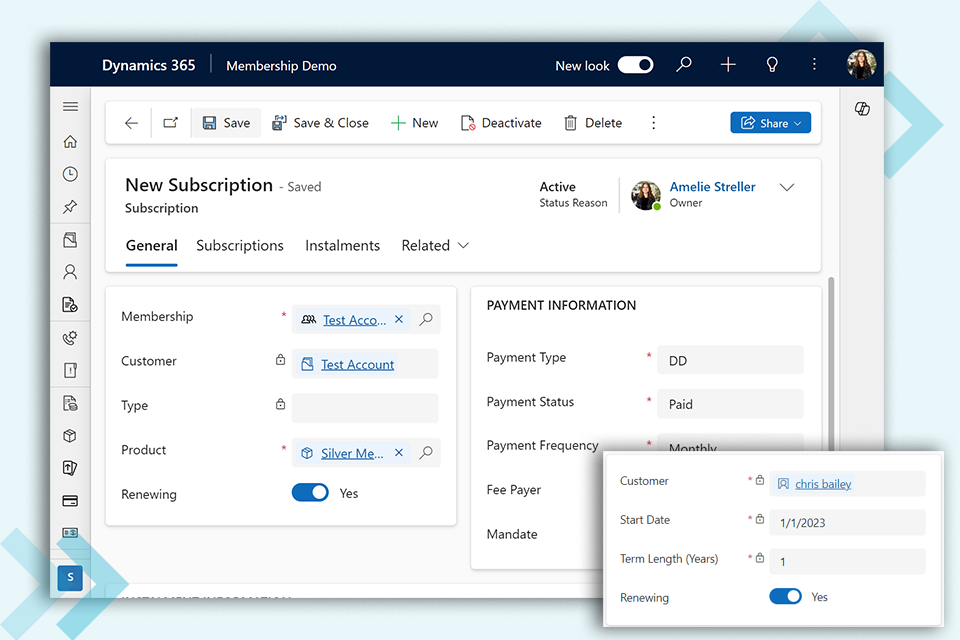Click the Pinned items pin icon
The image size is (960, 640).
[70, 207]
